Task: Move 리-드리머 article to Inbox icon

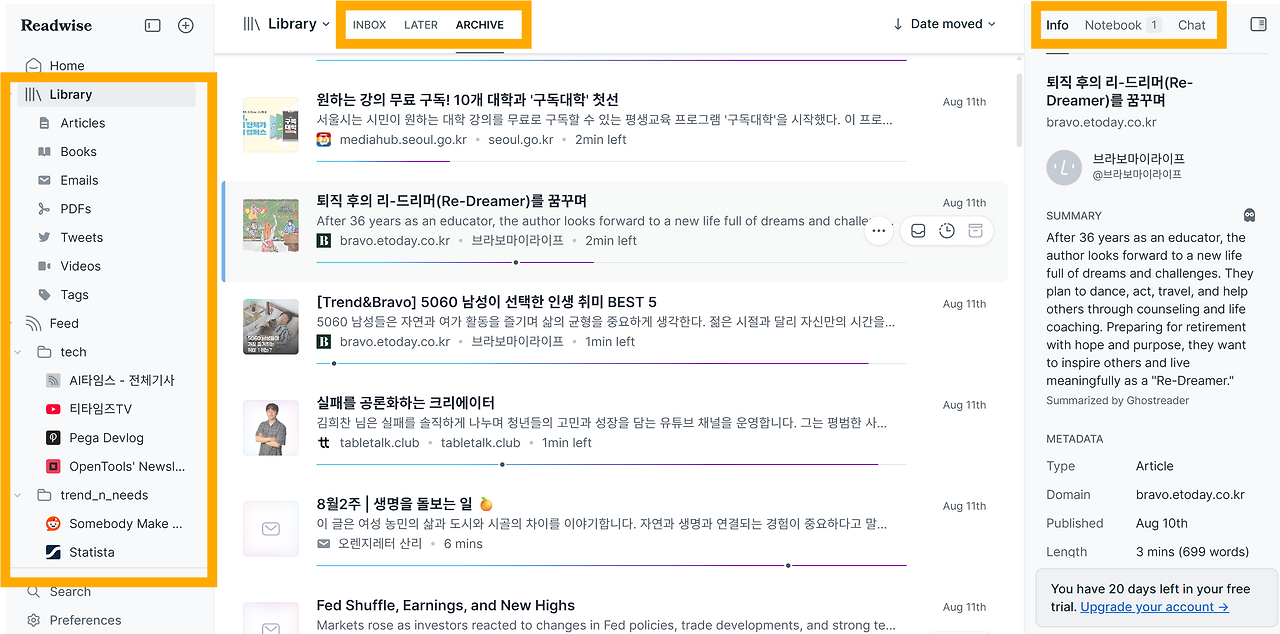Action: [918, 231]
